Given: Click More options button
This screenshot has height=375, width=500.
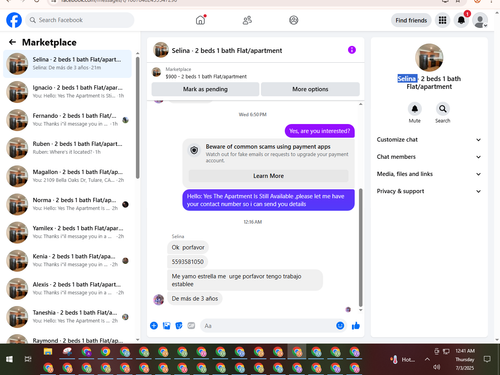Looking at the screenshot, I should click(310, 89).
